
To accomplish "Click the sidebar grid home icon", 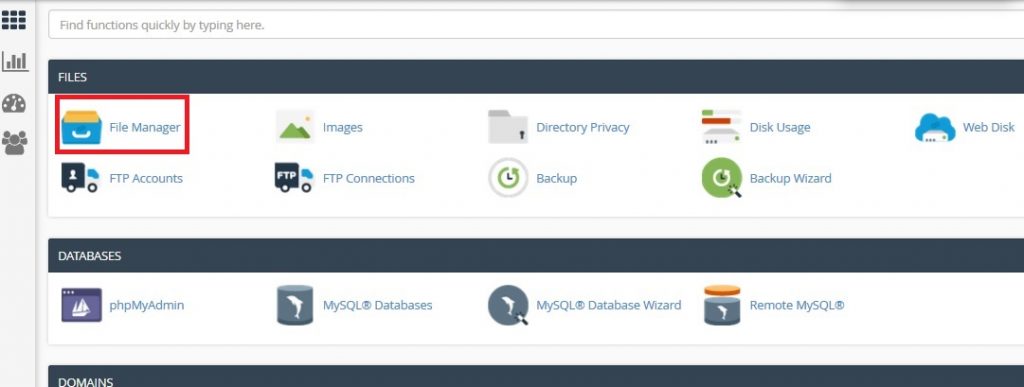I will coord(14,20).
